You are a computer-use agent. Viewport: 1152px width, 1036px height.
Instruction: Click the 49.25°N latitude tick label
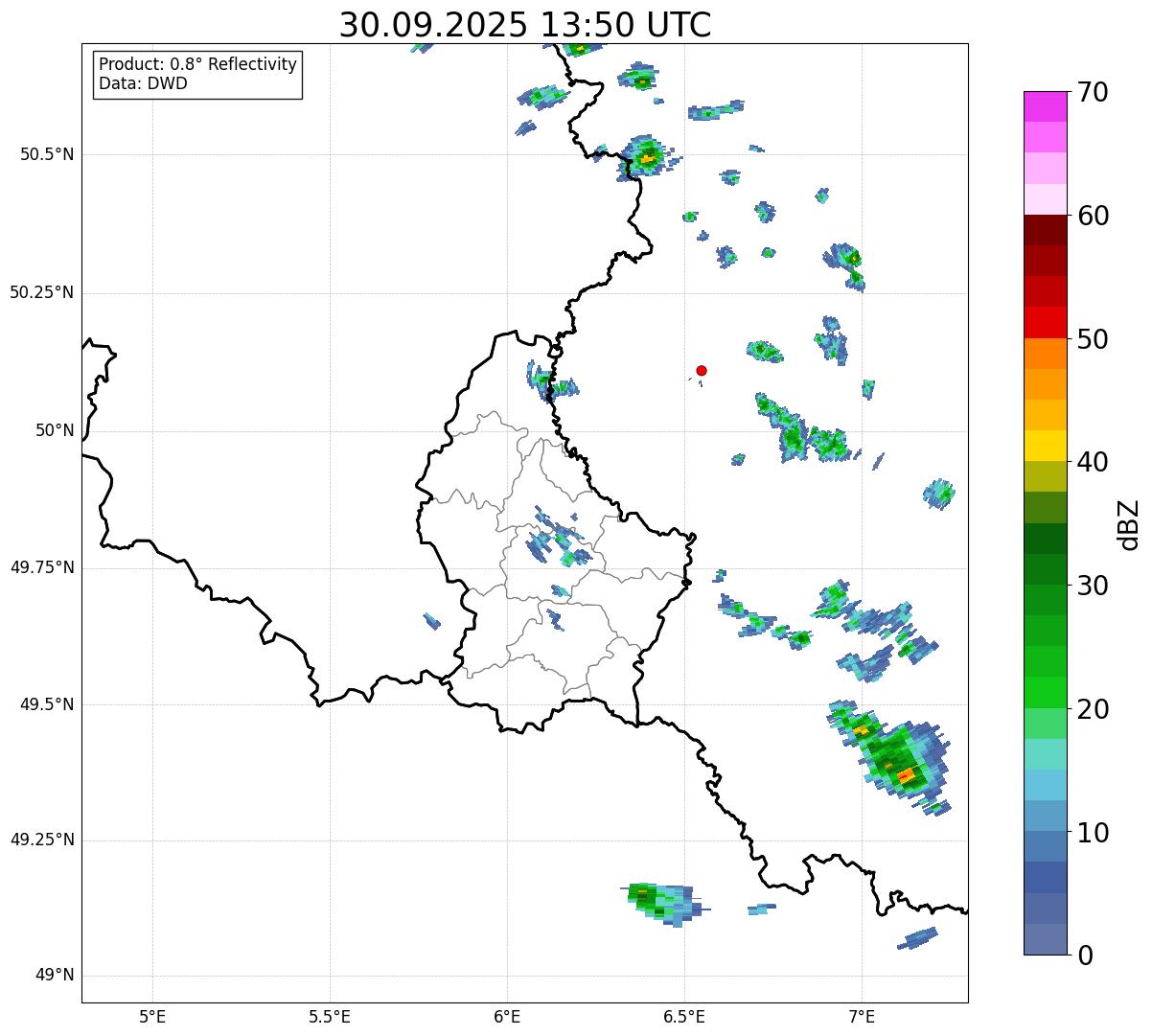point(41,840)
